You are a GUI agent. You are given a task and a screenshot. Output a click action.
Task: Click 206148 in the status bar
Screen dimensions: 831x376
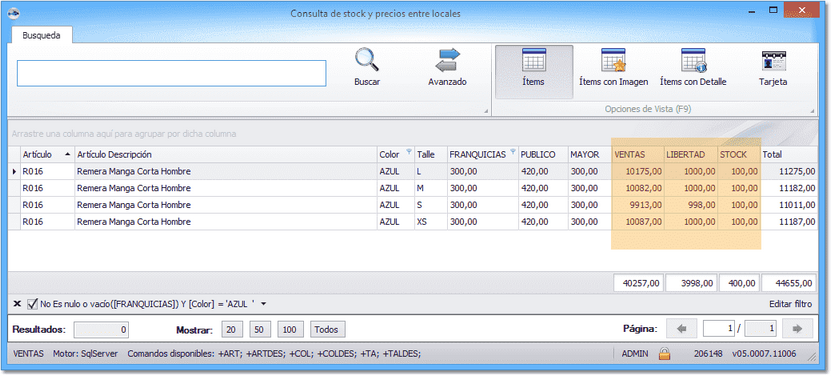click(x=708, y=353)
